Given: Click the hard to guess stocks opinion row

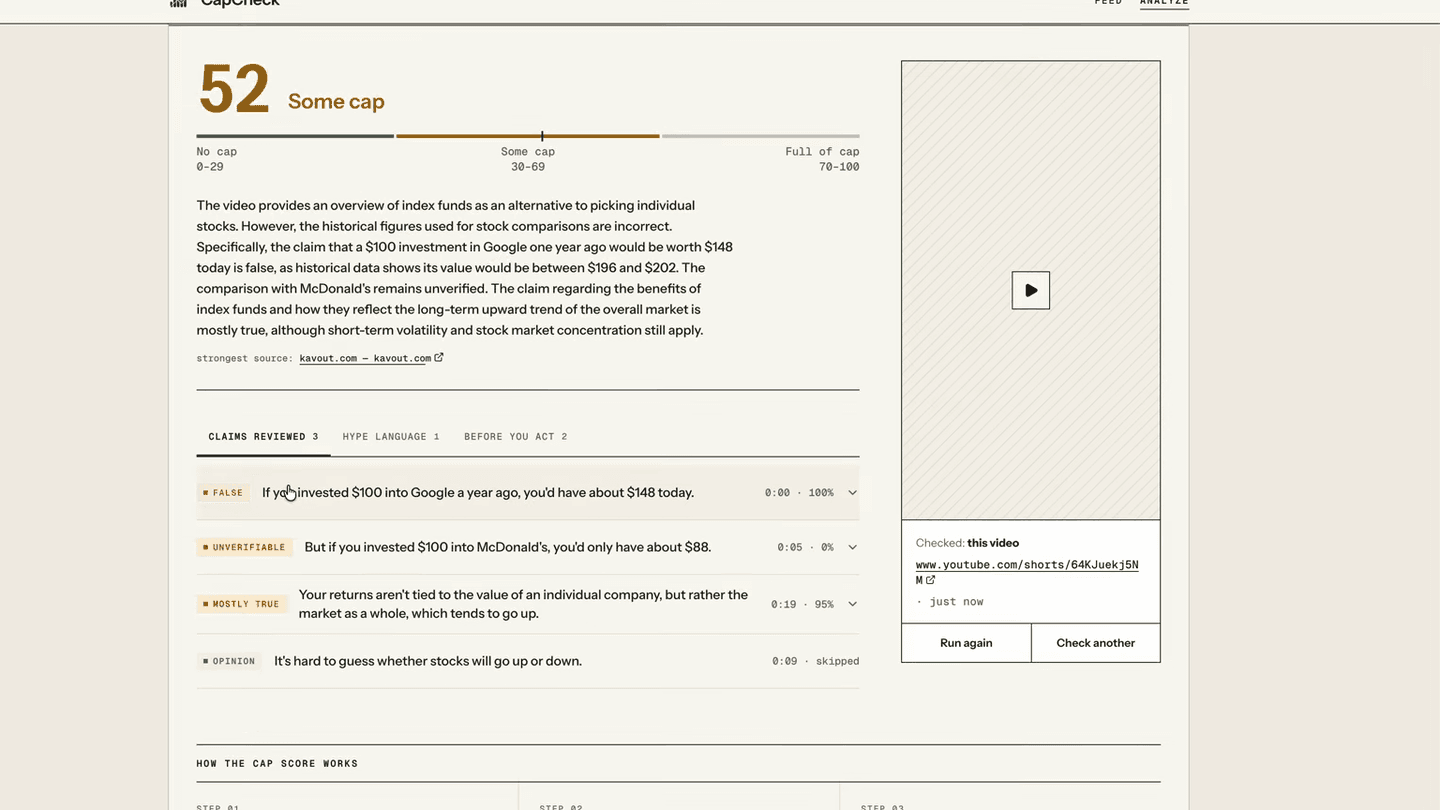Looking at the screenshot, I should 528,661.
